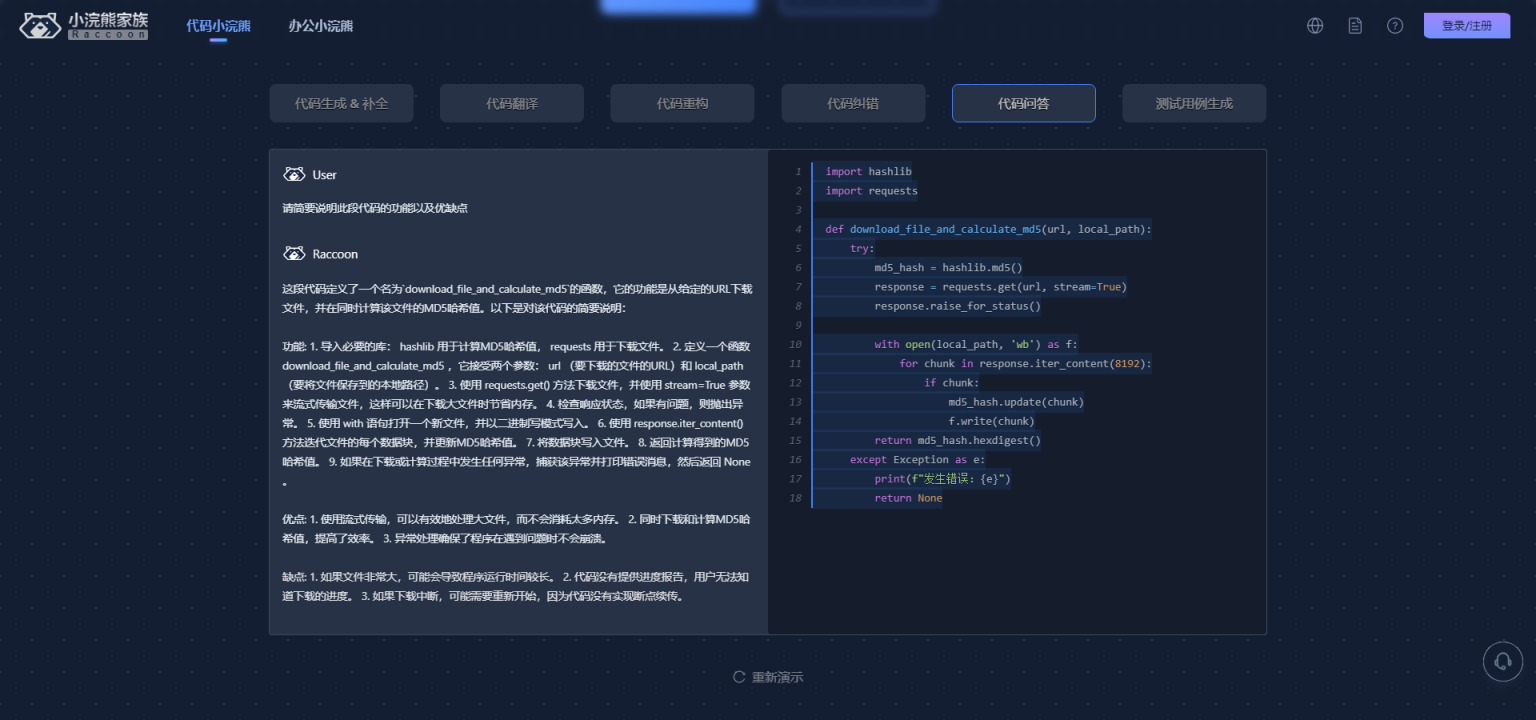Viewport: 1536px width, 720px height.
Task: Switch to 办公小浣熊 navigation item
Action: [320, 26]
